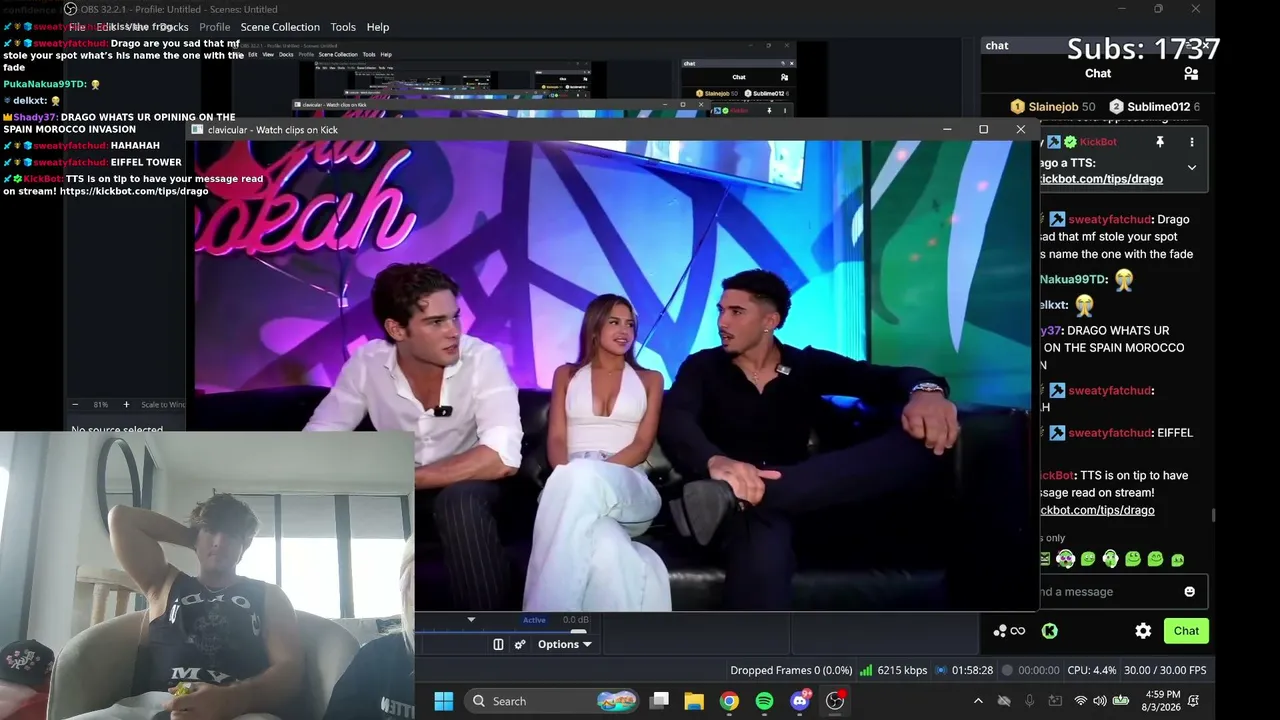Click the pin icon on KickBot message
This screenshot has width=1280, height=720.
1160,142
